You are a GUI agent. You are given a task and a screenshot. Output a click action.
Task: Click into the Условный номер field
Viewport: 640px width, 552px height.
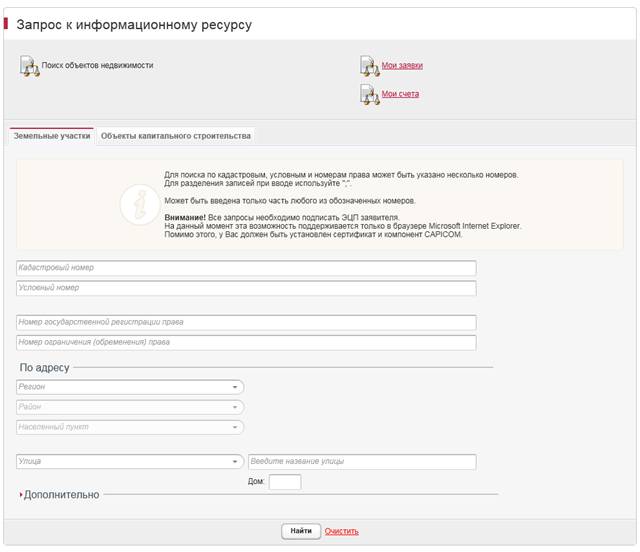246,288
